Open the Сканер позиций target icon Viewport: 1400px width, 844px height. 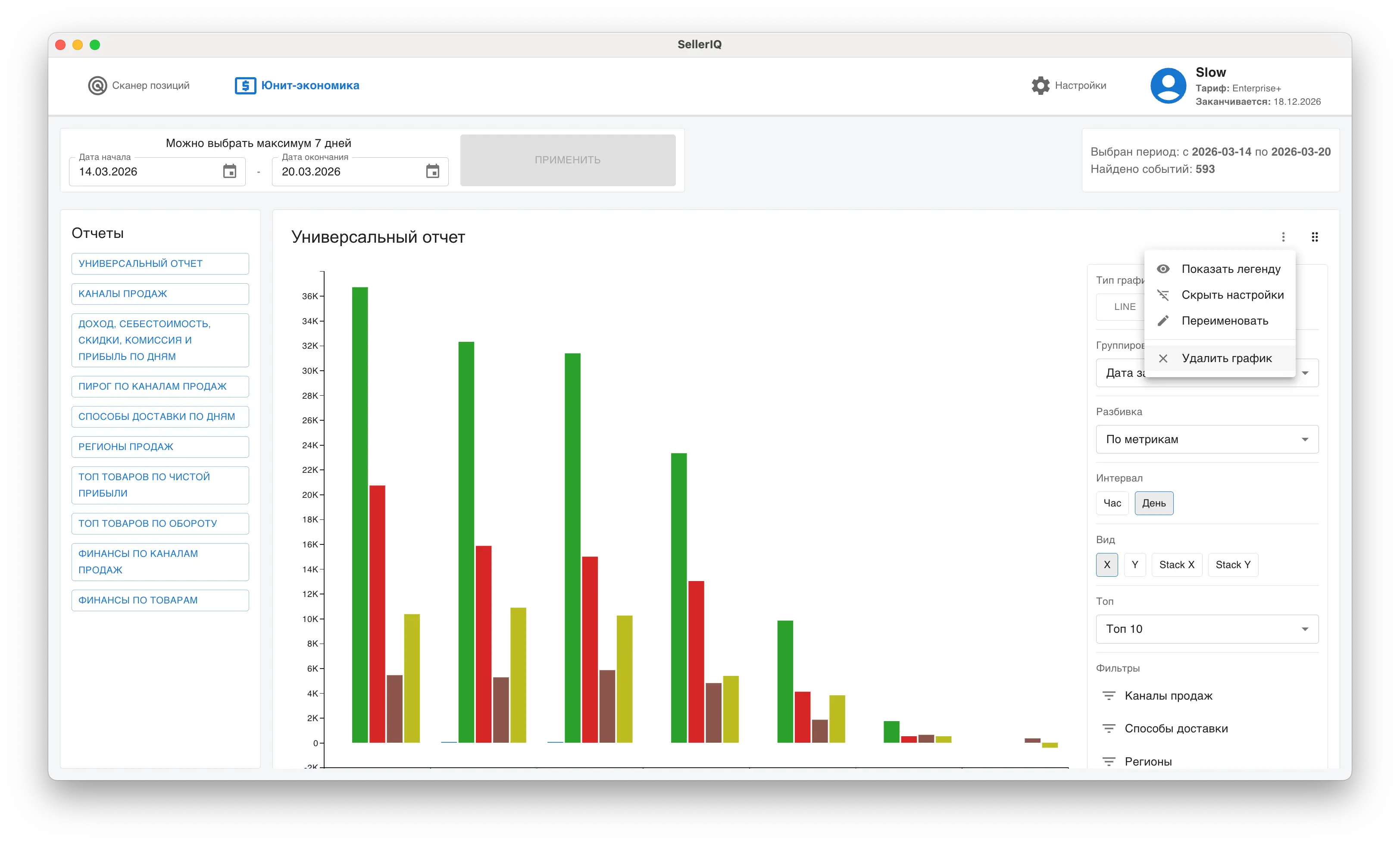pos(97,85)
